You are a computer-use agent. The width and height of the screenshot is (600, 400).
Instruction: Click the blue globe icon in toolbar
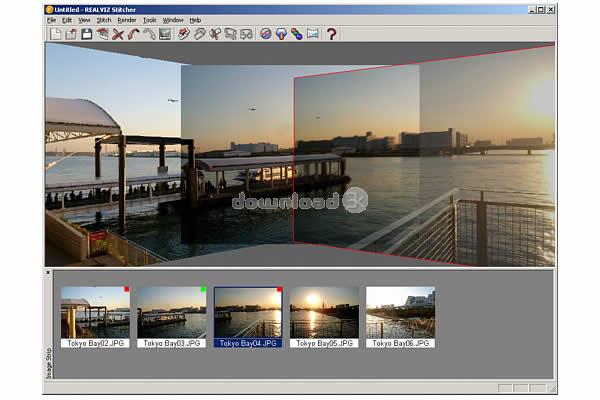[x=266, y=34]
